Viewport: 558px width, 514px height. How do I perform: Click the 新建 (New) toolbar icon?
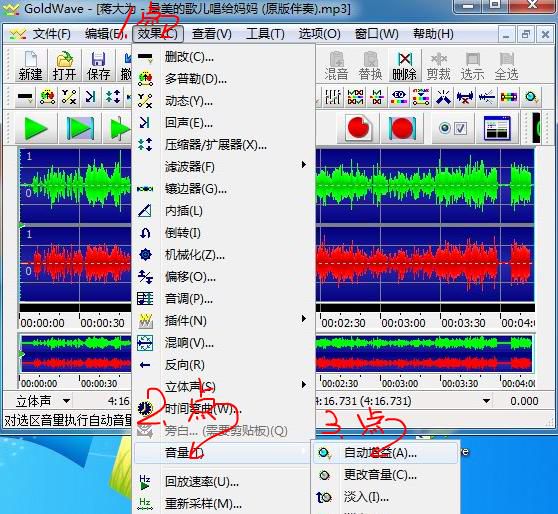[x=31, y=65]
